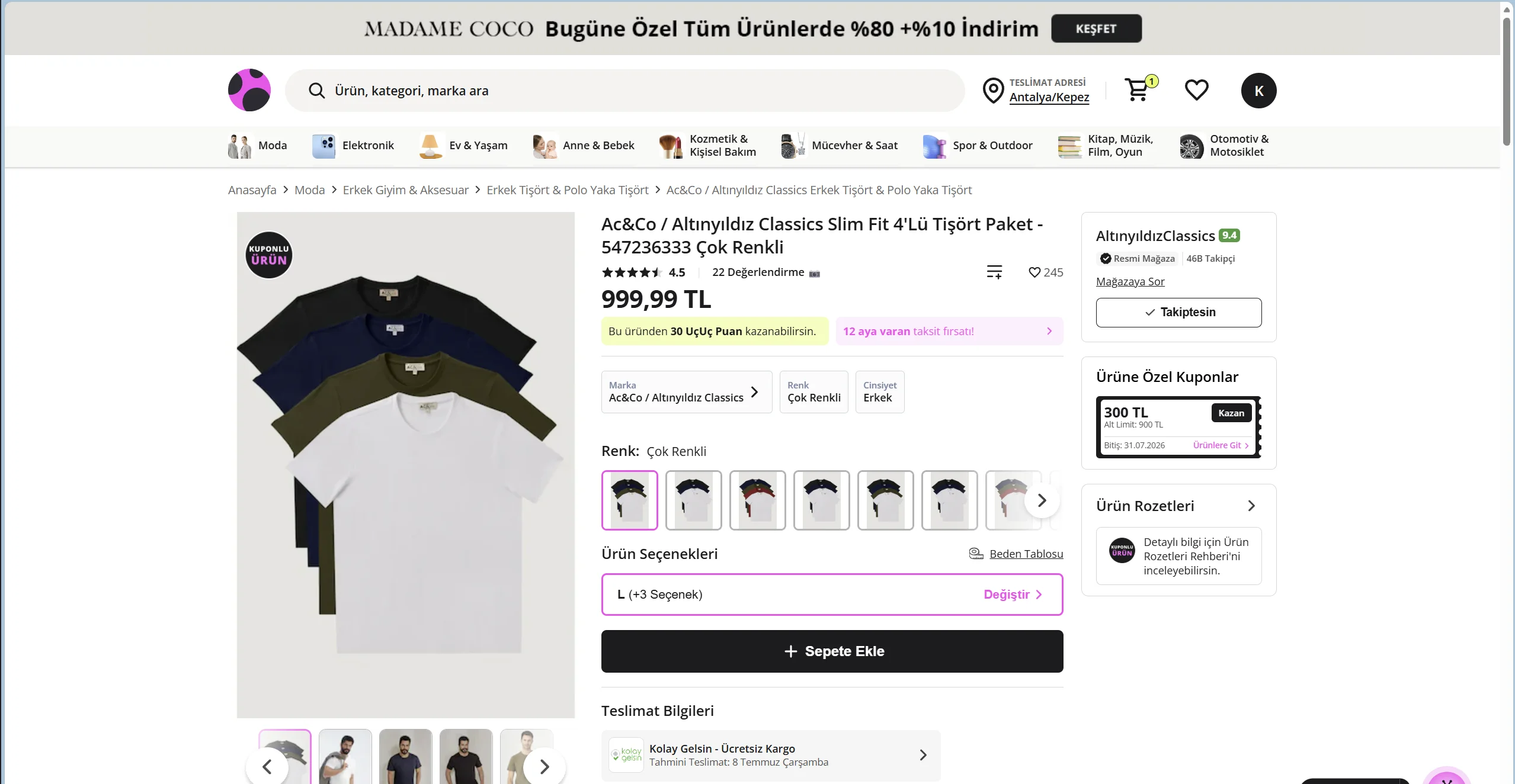Click the Sepete Ekle button

coord(832,651)
